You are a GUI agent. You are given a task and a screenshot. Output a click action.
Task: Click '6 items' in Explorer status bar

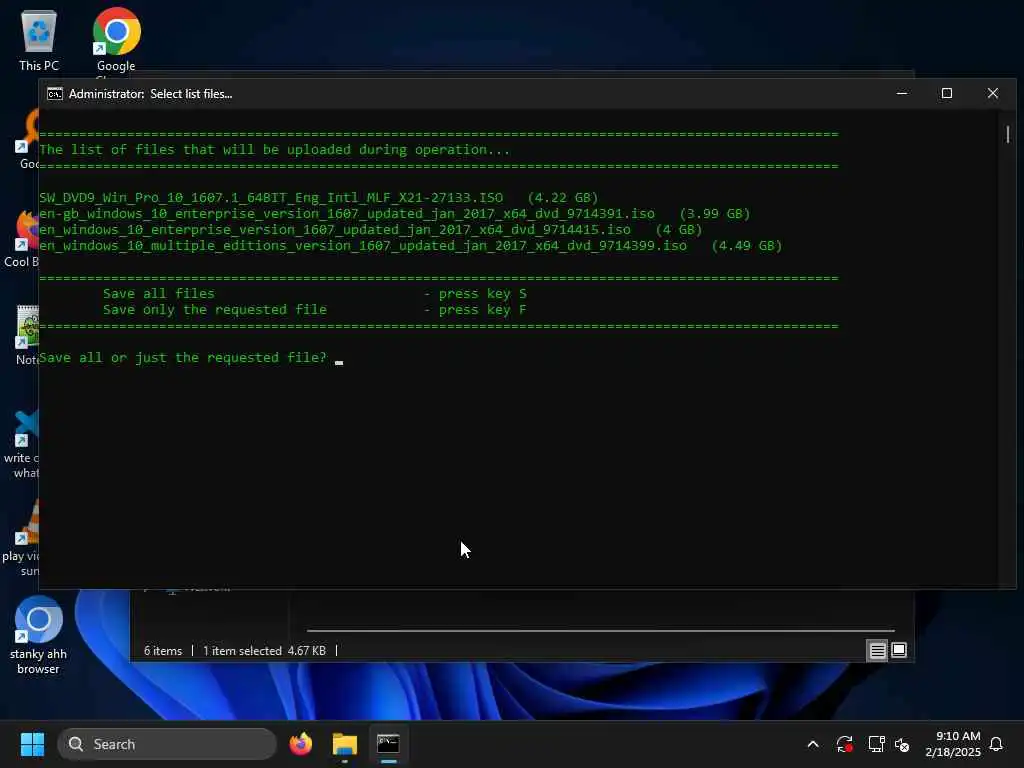pyautogui.click(x=163, y=651)
